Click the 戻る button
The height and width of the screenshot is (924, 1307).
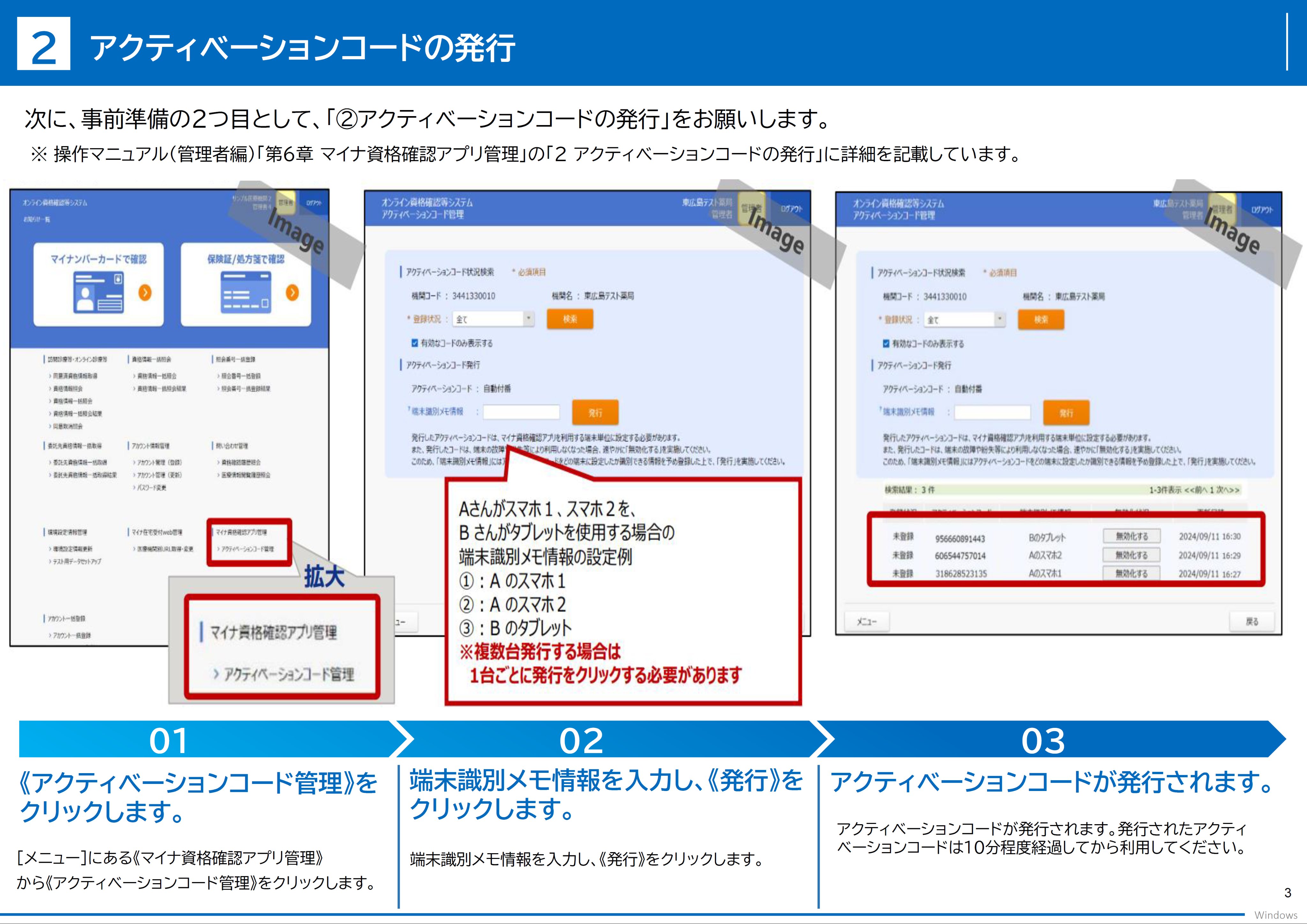click(x=1252, y=622)
